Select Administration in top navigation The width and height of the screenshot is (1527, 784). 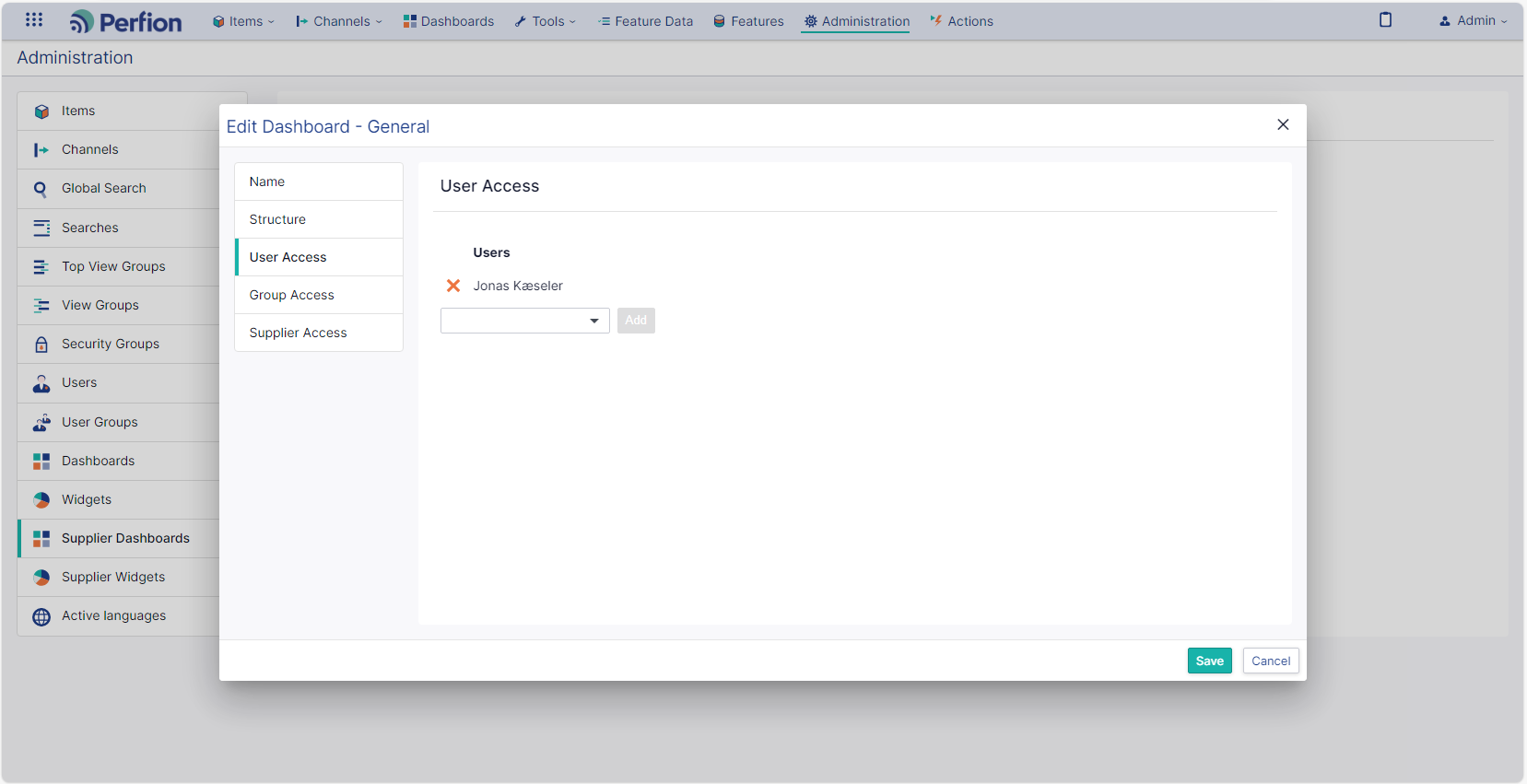coord(856,21)
